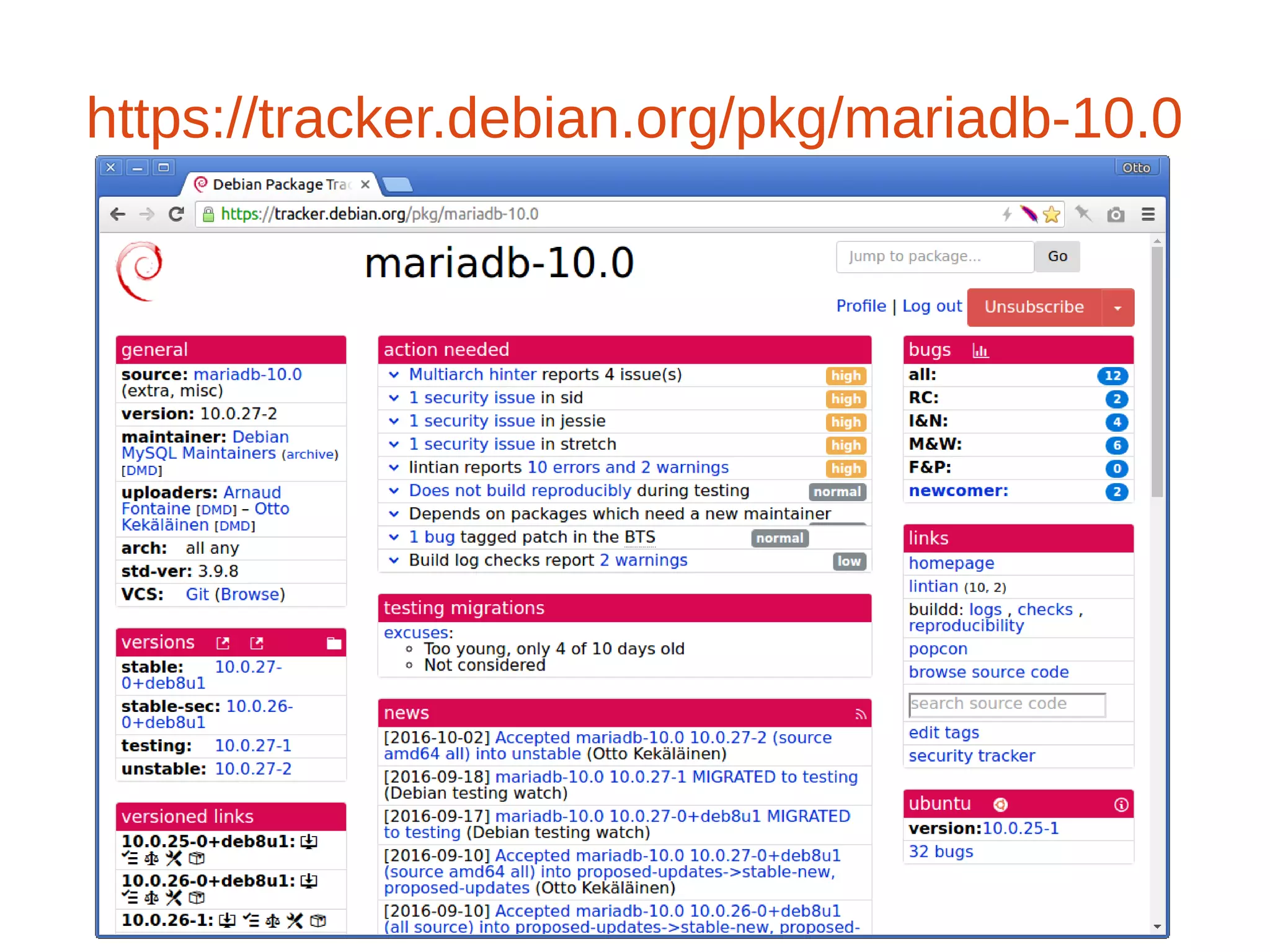Click the info icon in ubuntu panel
The width and height of the screenshot is (1270, 952).
pyautogui.click(x=1121, y=804)
